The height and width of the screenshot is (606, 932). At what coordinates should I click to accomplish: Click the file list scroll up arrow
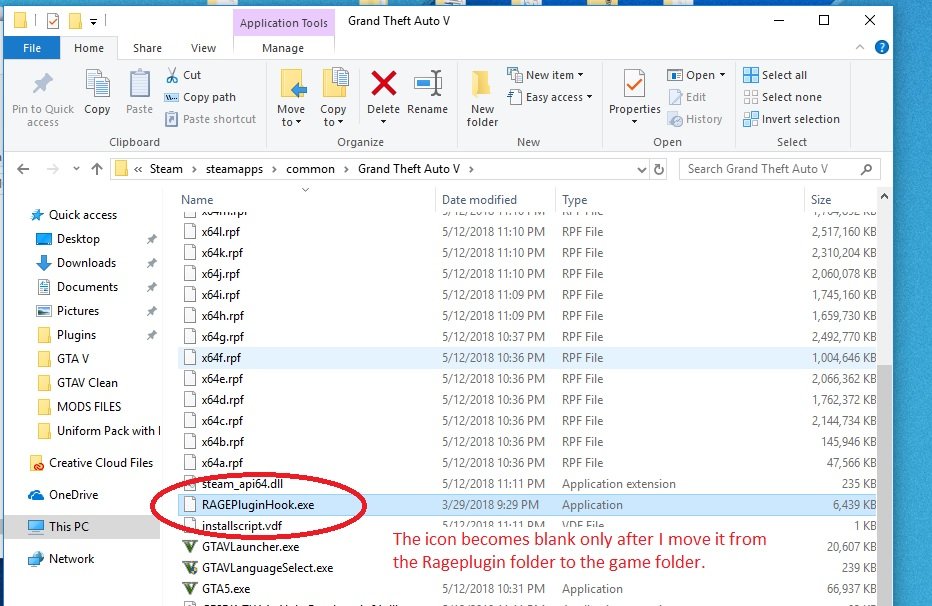click(884, 197)
